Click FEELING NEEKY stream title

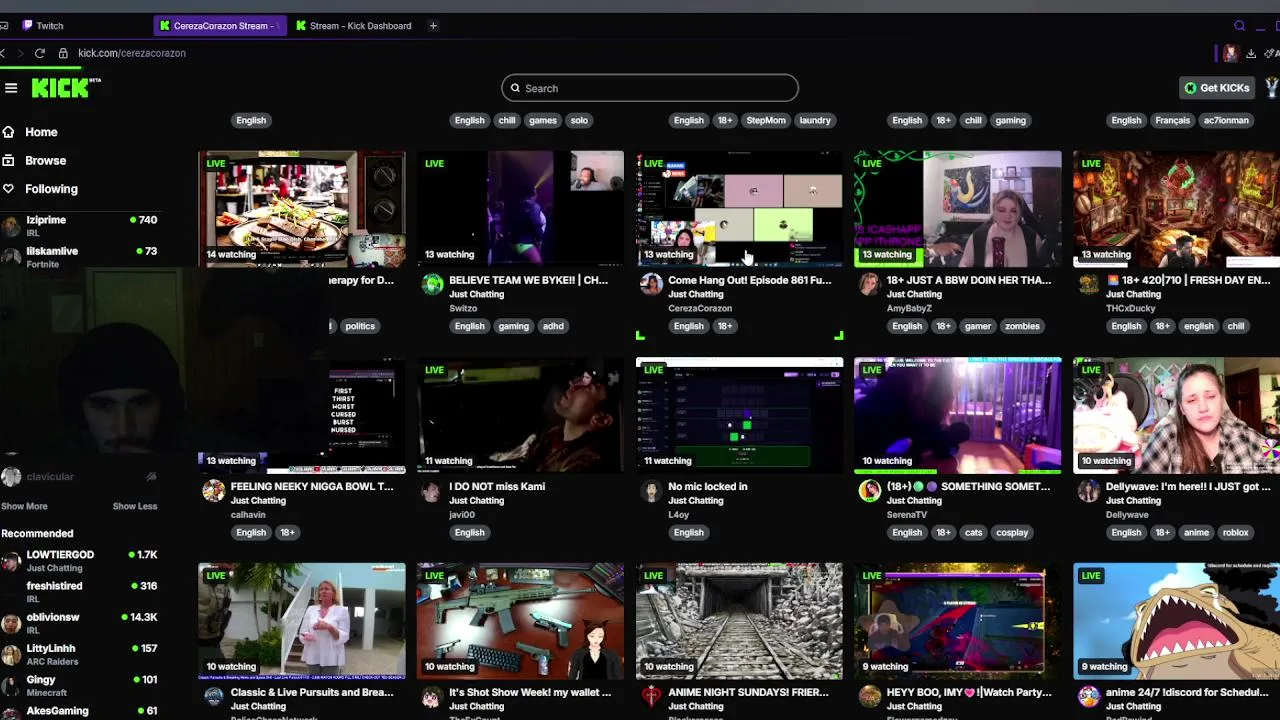(312, 486)
